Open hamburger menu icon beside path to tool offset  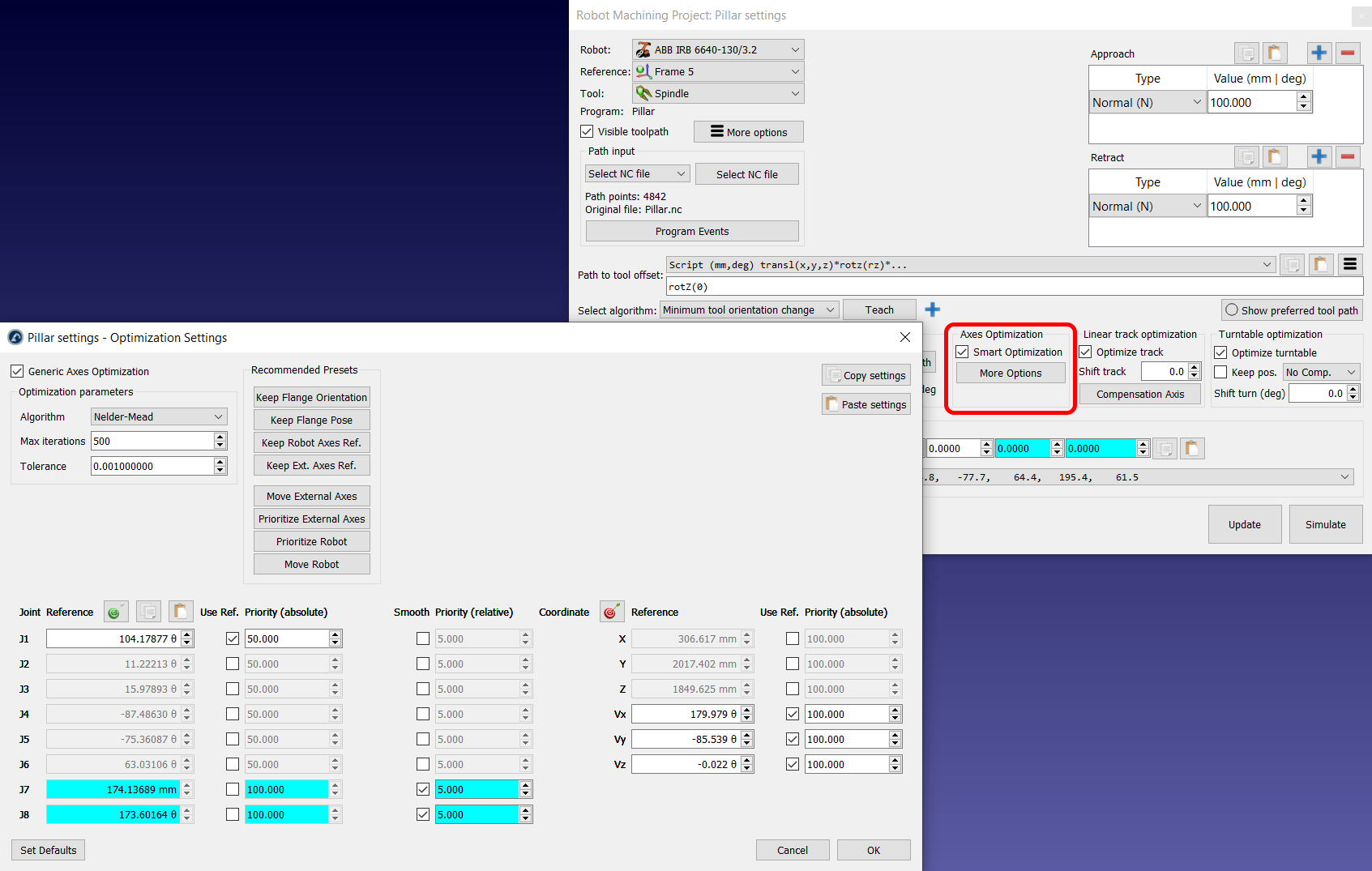pyautogui.click(x=1350, y=264)
